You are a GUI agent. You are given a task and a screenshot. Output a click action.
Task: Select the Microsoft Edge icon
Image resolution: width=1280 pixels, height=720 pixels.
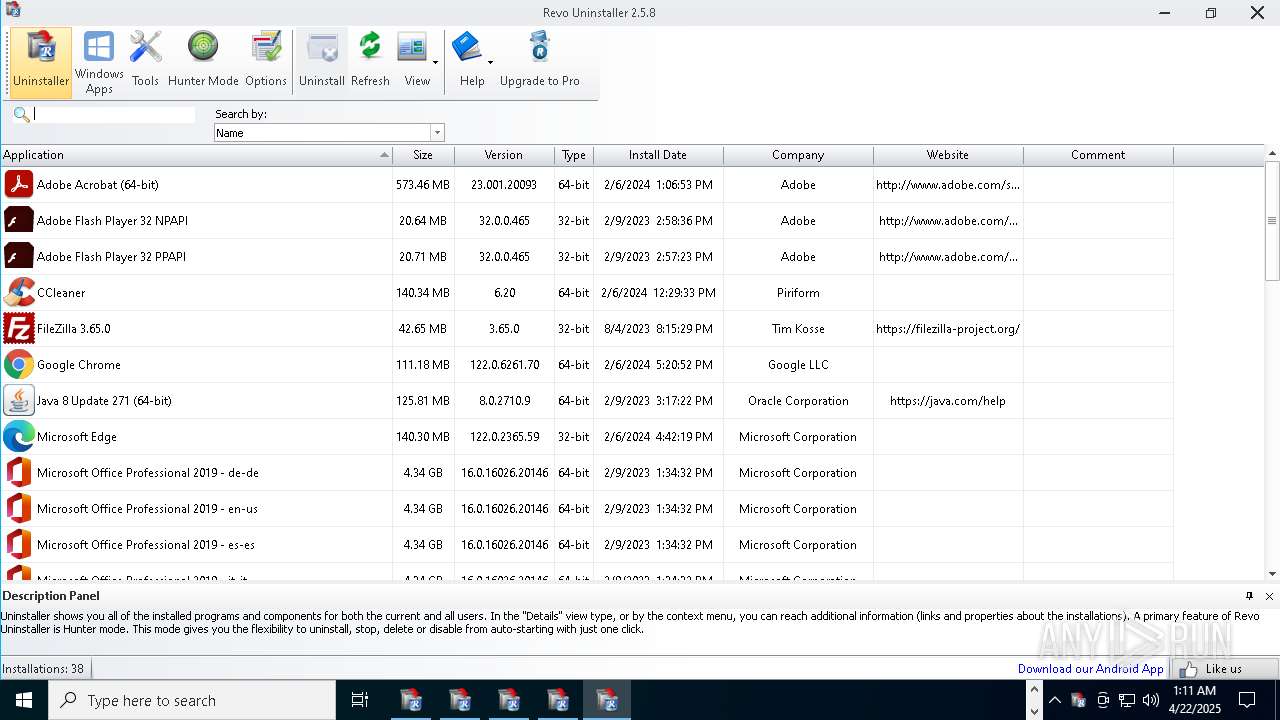18,436
